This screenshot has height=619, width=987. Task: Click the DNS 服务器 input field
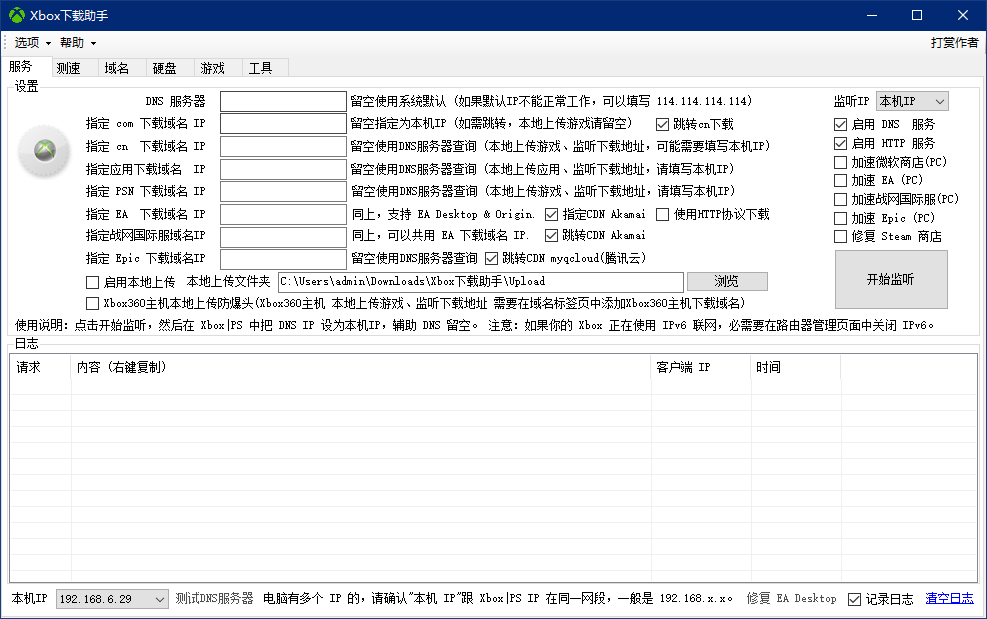[283, 101]
